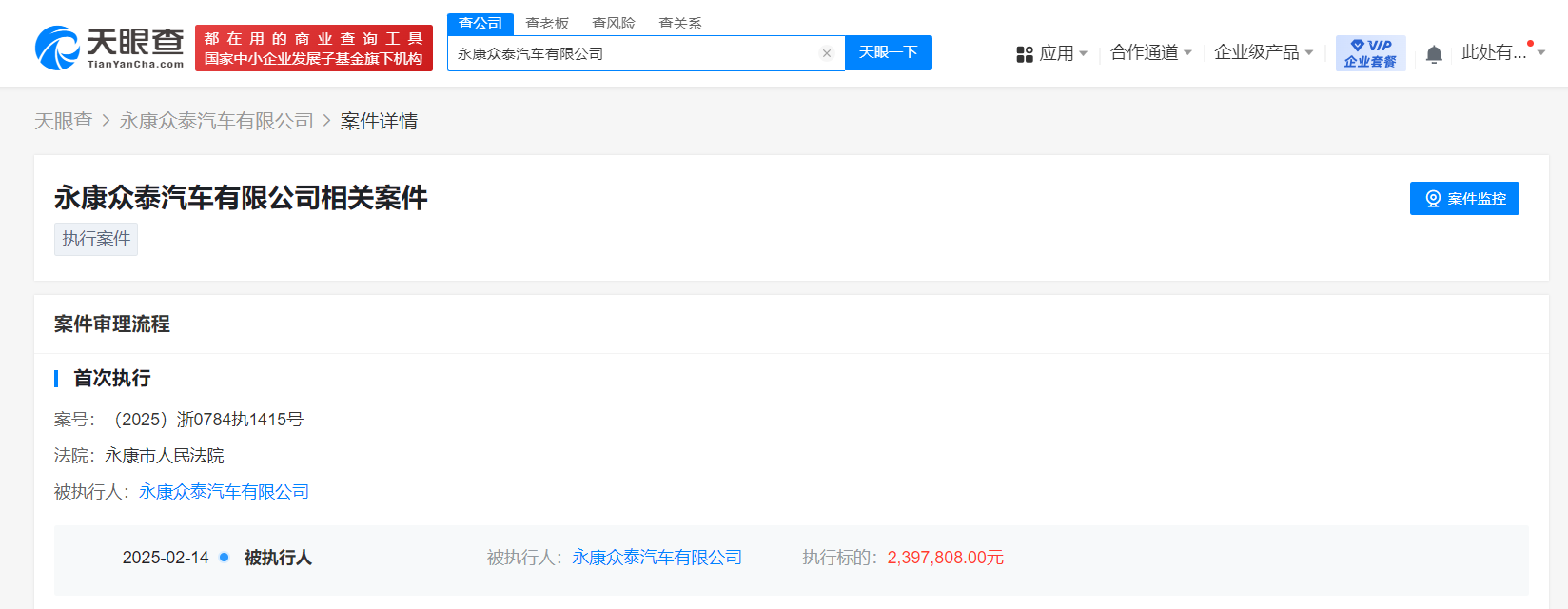Open the notification bell
This screenshot has width=1568, height=609.
[x=1434, y=54]
